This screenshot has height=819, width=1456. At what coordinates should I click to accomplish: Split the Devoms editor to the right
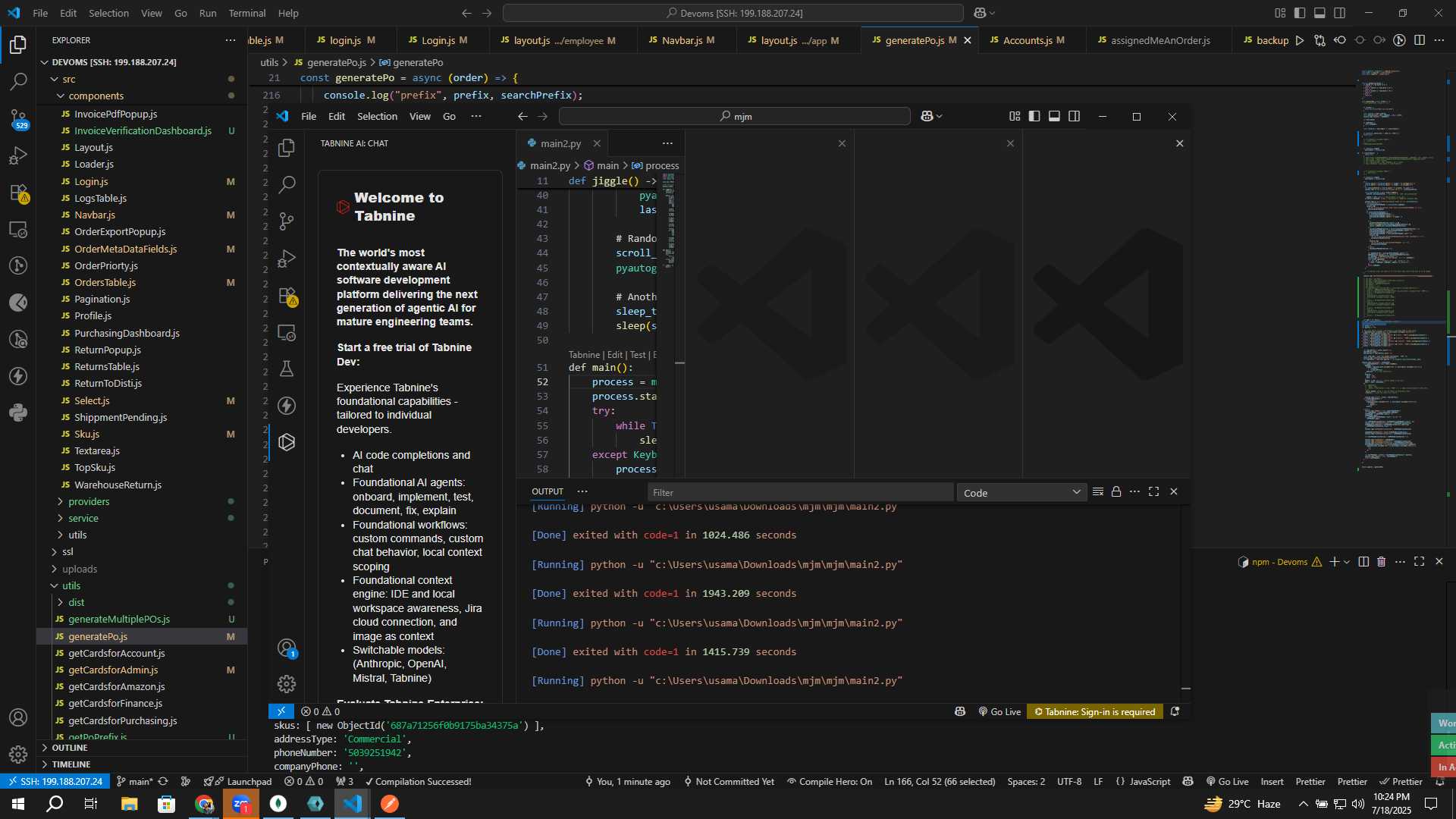(x=1420, y=40)
